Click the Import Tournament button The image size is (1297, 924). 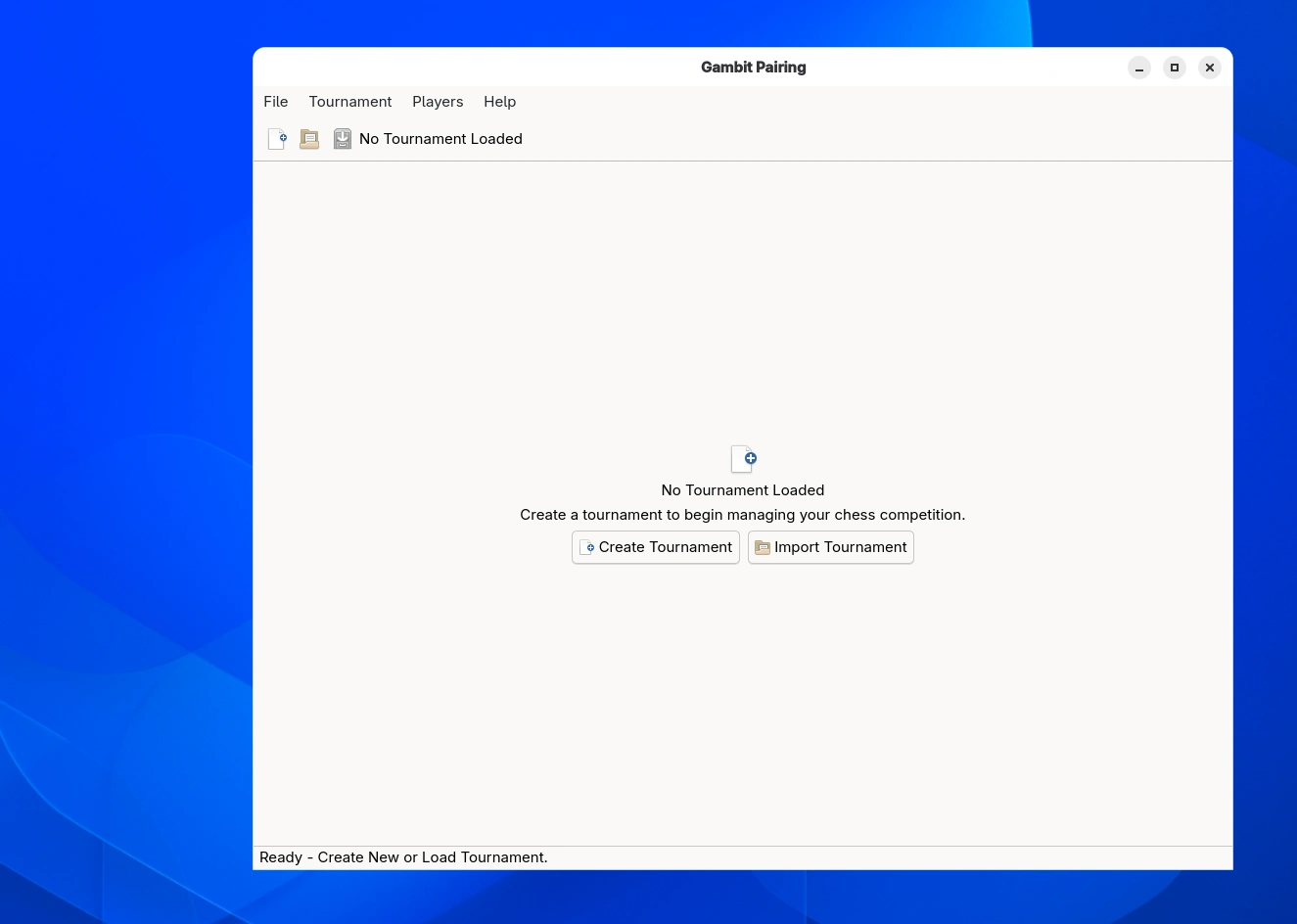pyautogui.click(x=831, y=547)
